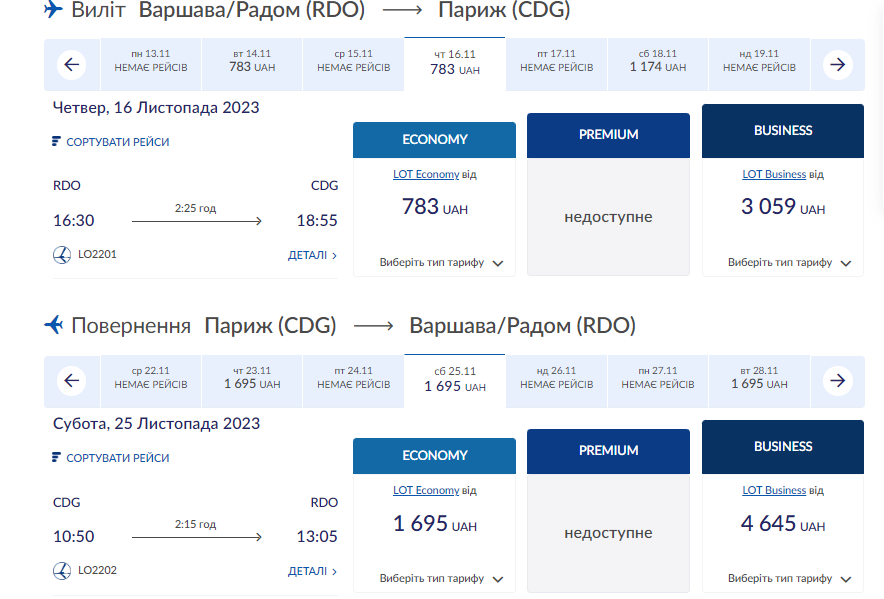
Task: Select the вт 28.11 return date tab
Action: coord(758,381)
